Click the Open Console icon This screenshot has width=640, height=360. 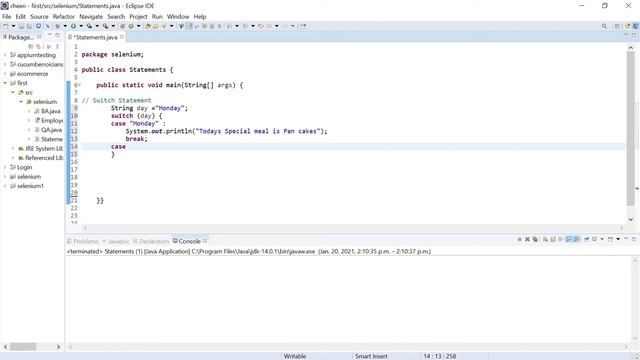pos(611,239)
